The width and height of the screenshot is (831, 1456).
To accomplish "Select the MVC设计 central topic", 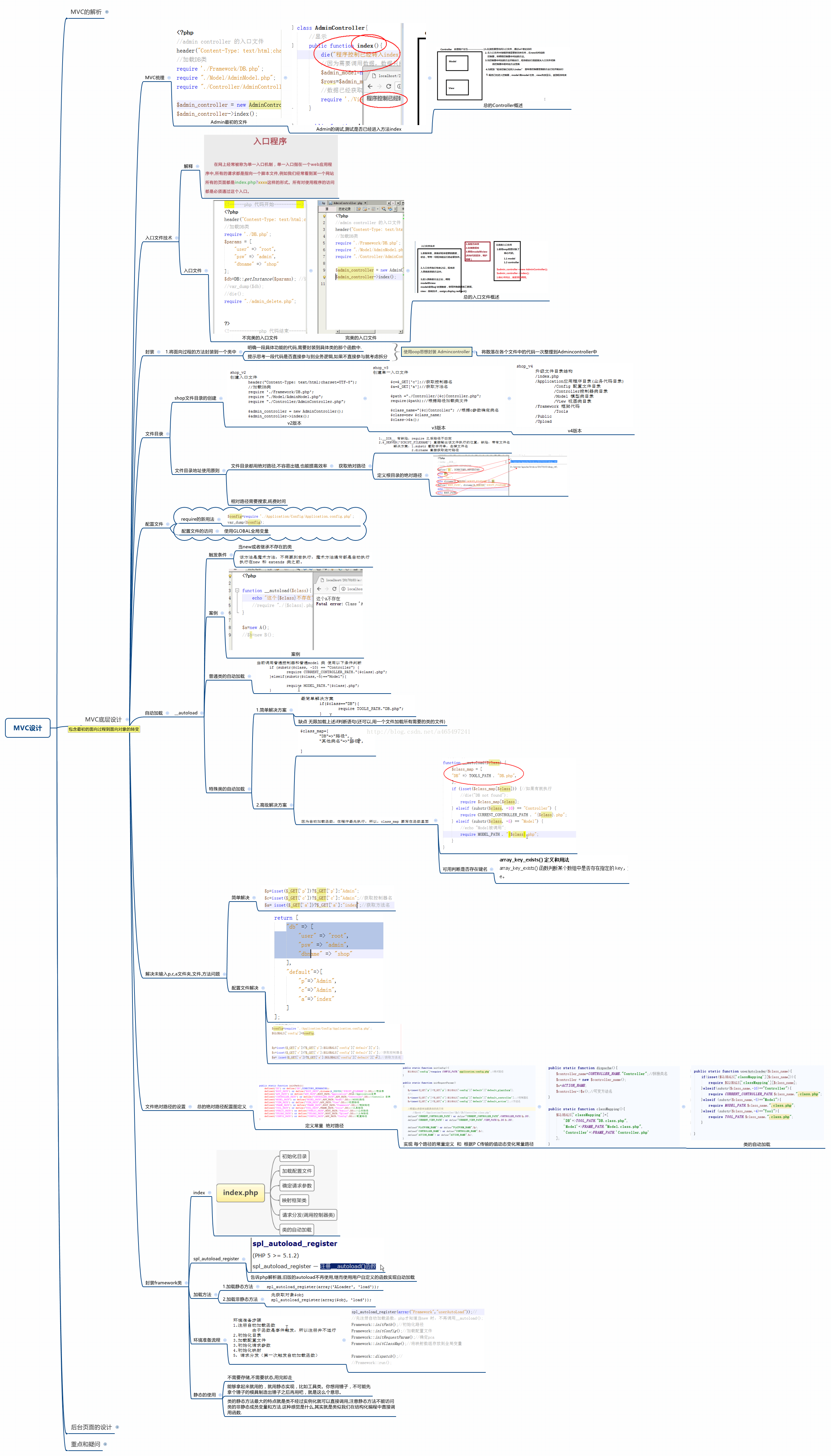I will tap(28, 728).
